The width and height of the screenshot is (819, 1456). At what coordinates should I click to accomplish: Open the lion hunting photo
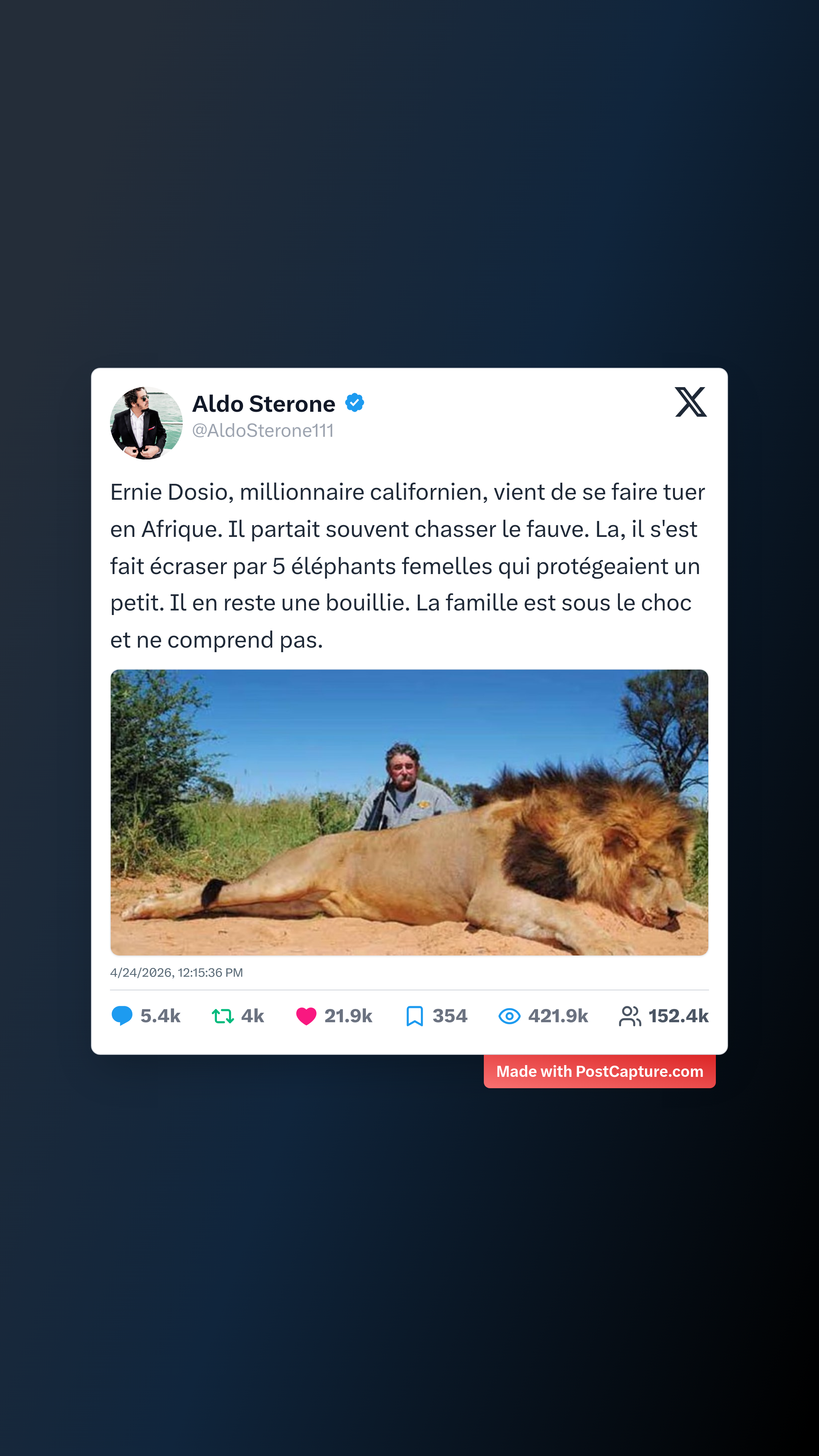click(x=409, y=812)
